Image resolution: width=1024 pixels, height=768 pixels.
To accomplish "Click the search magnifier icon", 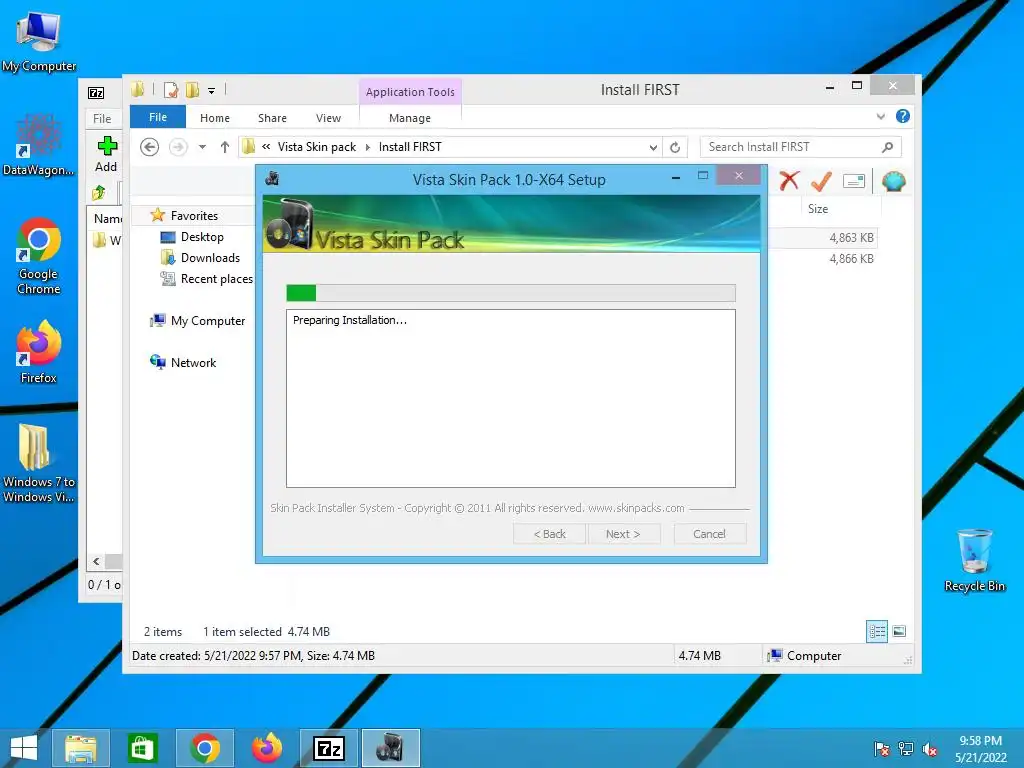I will point(887,147).
